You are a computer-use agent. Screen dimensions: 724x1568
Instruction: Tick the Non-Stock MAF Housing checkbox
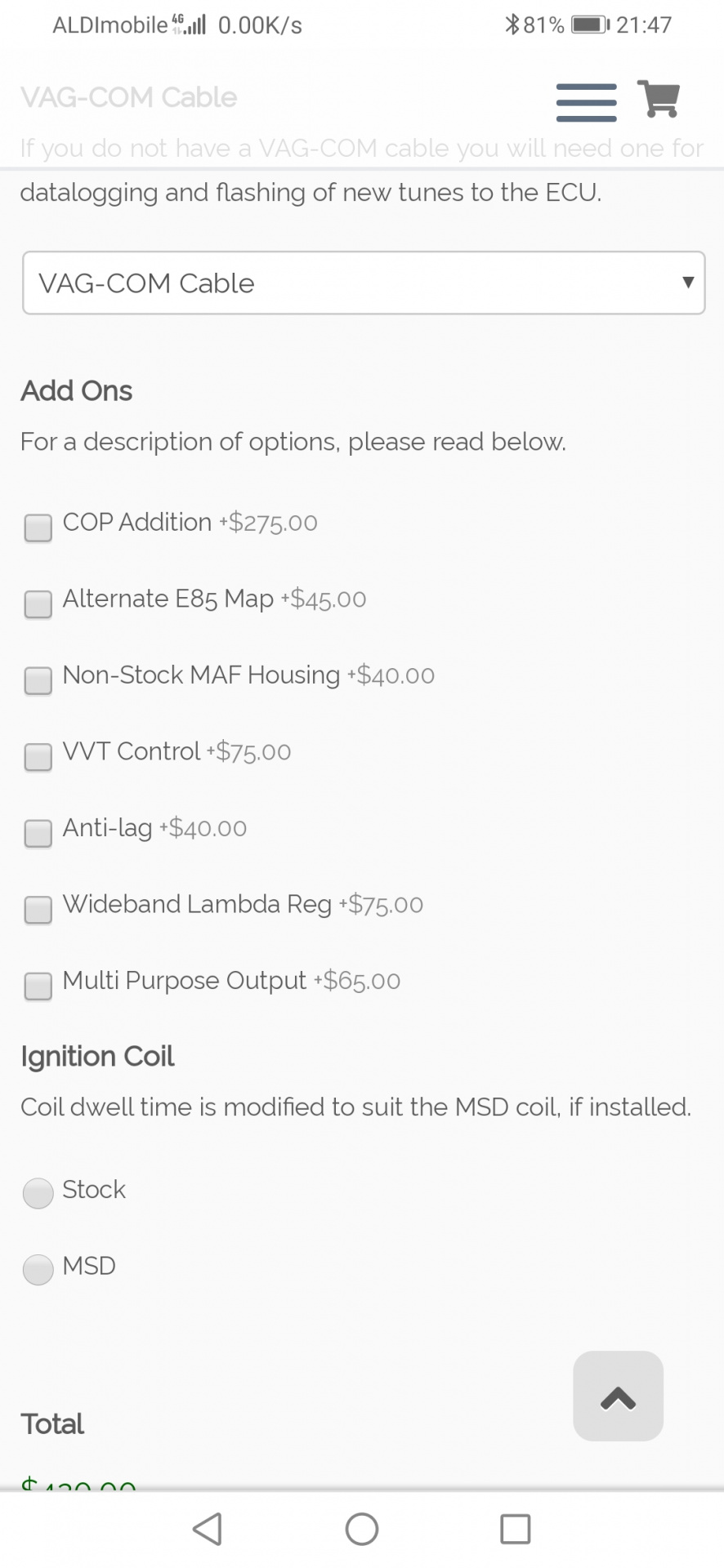[x=38, y=680]
